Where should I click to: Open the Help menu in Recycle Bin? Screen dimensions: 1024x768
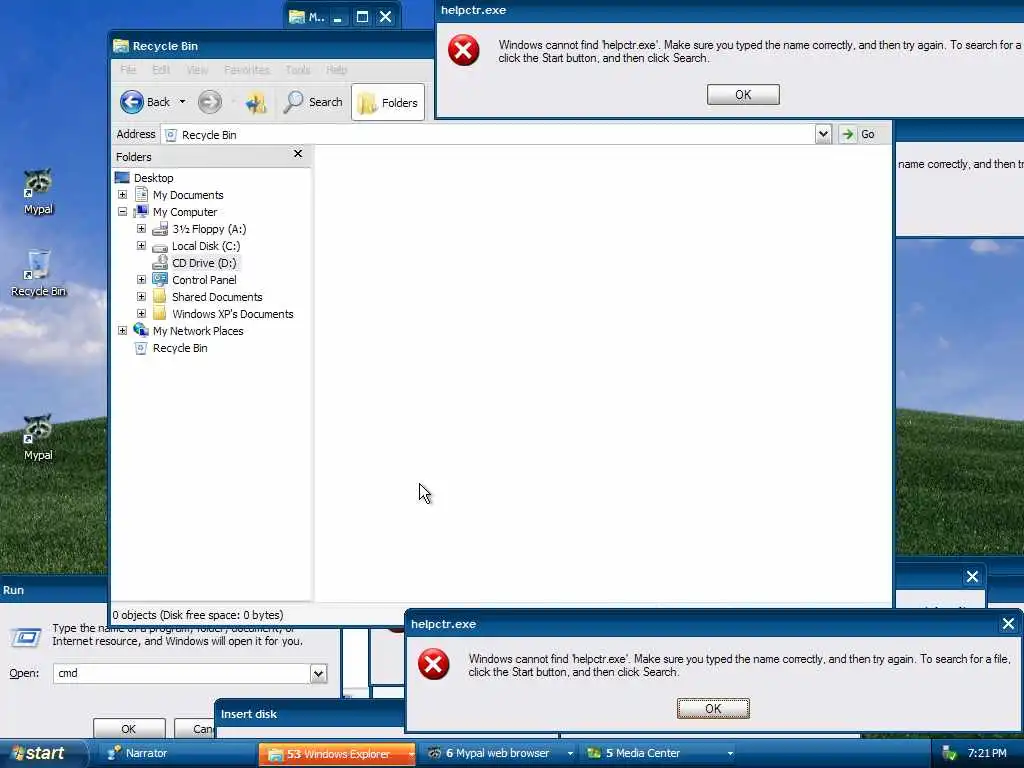336,69
